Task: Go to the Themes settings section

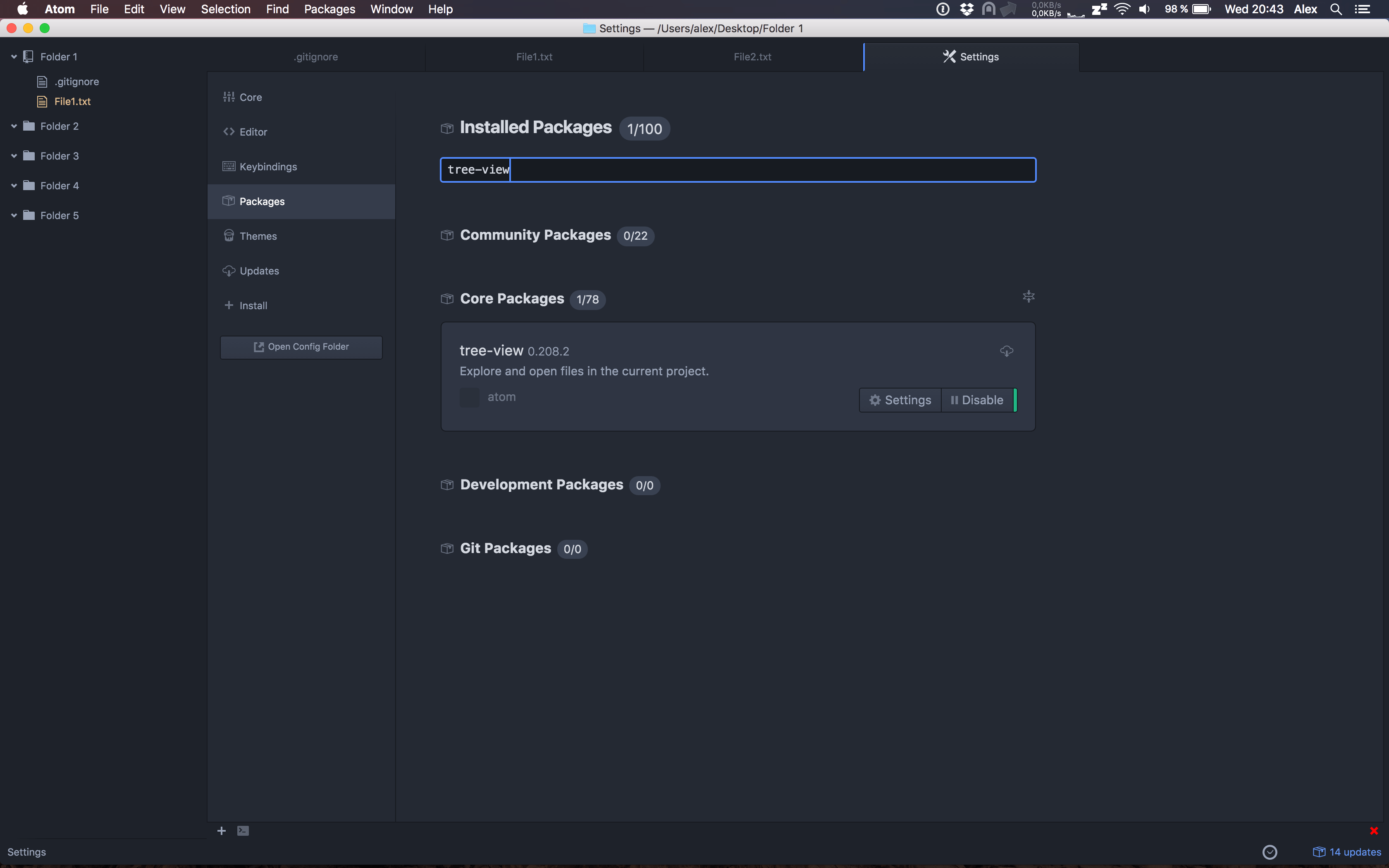Action: pyautogui.click(x=258, y=236)
